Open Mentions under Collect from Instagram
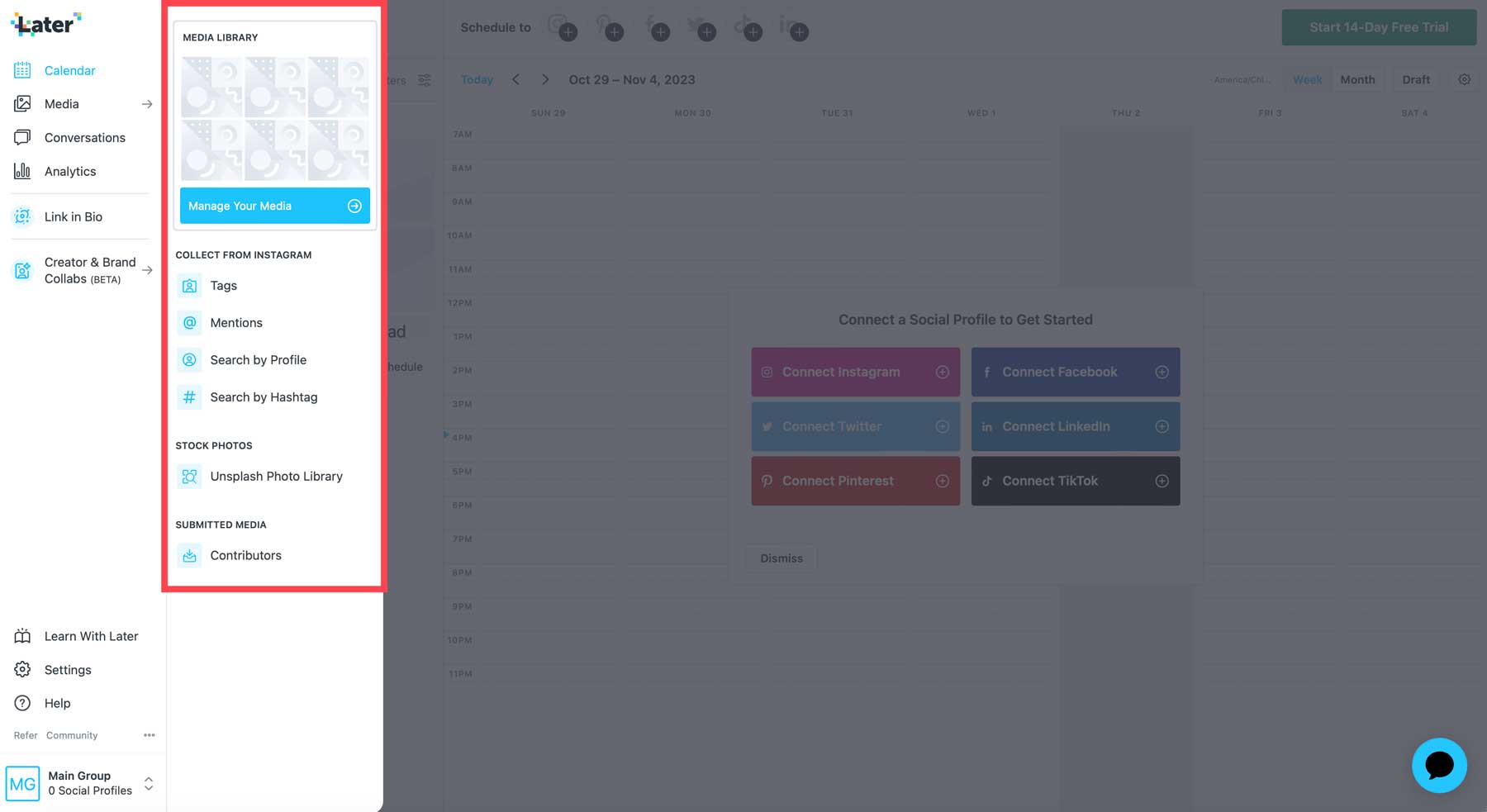1487x812 pixels. [x=236, y=323]
